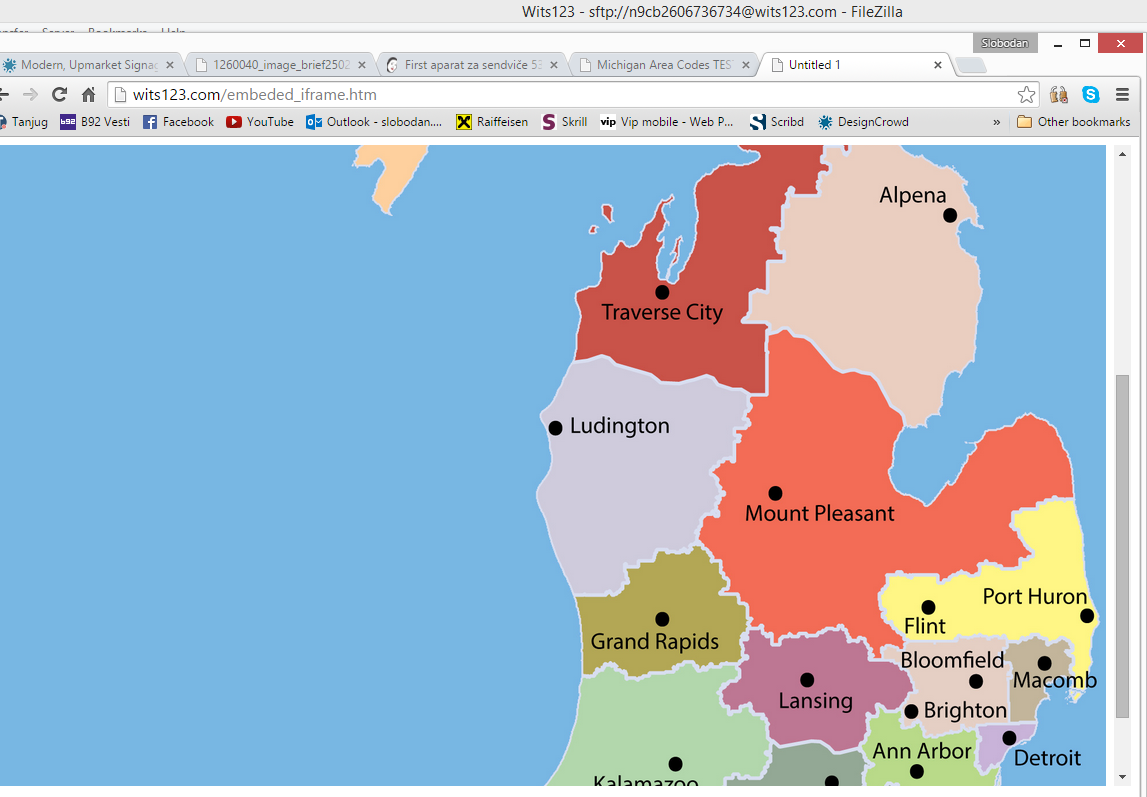Click the Kalamazoo city dot

675,764
